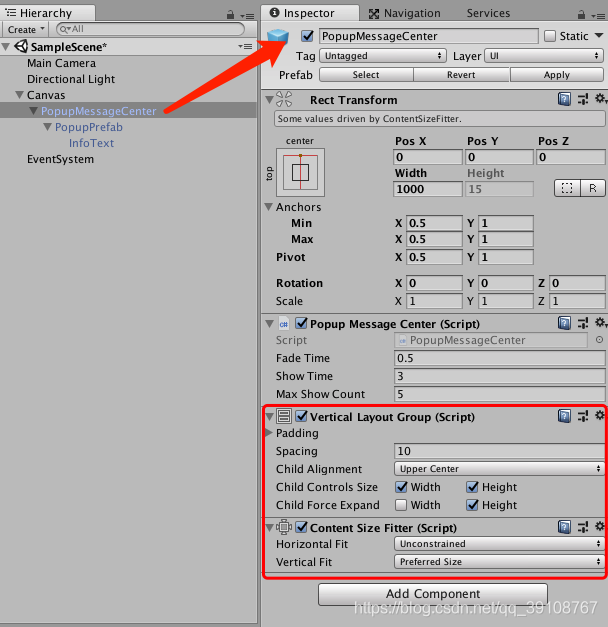608x627 pixels.
Task: Disable Content Size Fitter component checkbox
Action: tap(301, 527)
